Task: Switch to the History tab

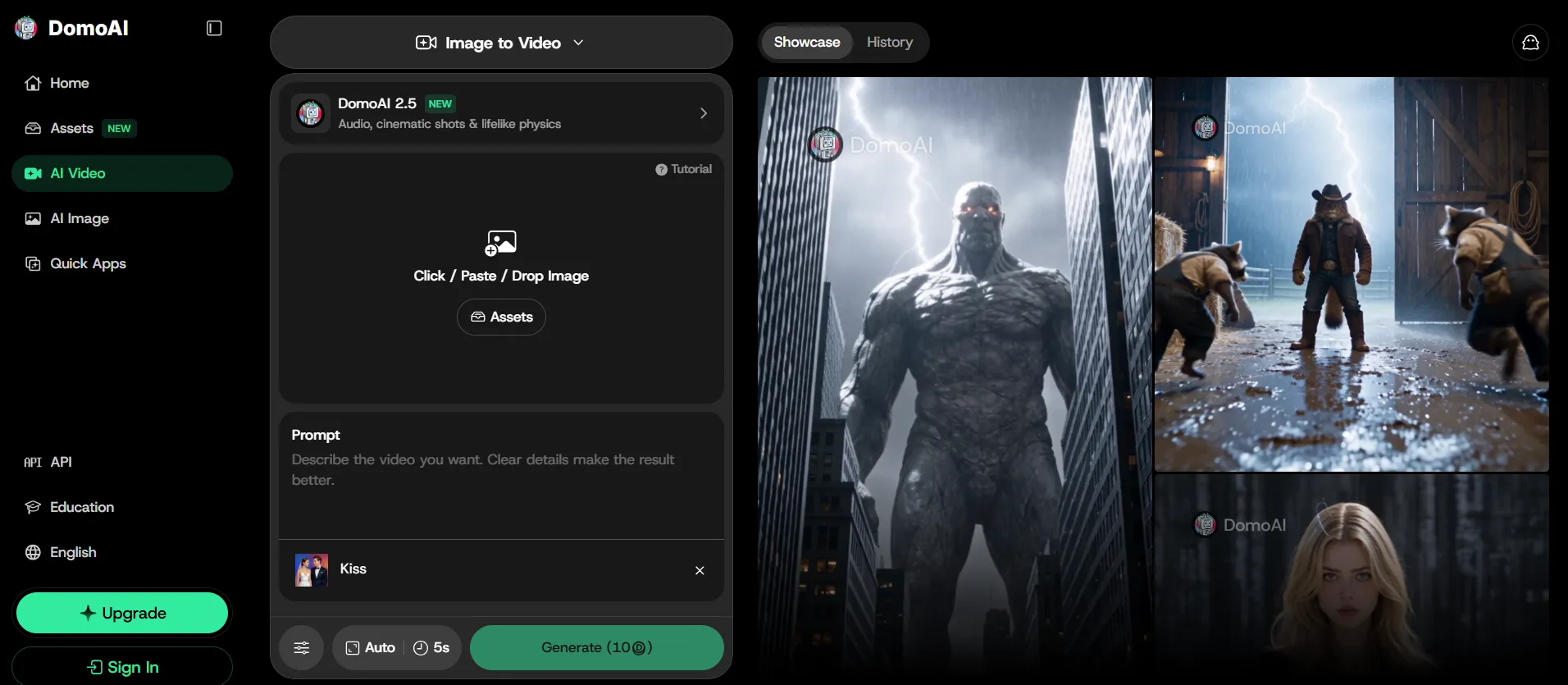Action: click(890, 42)
